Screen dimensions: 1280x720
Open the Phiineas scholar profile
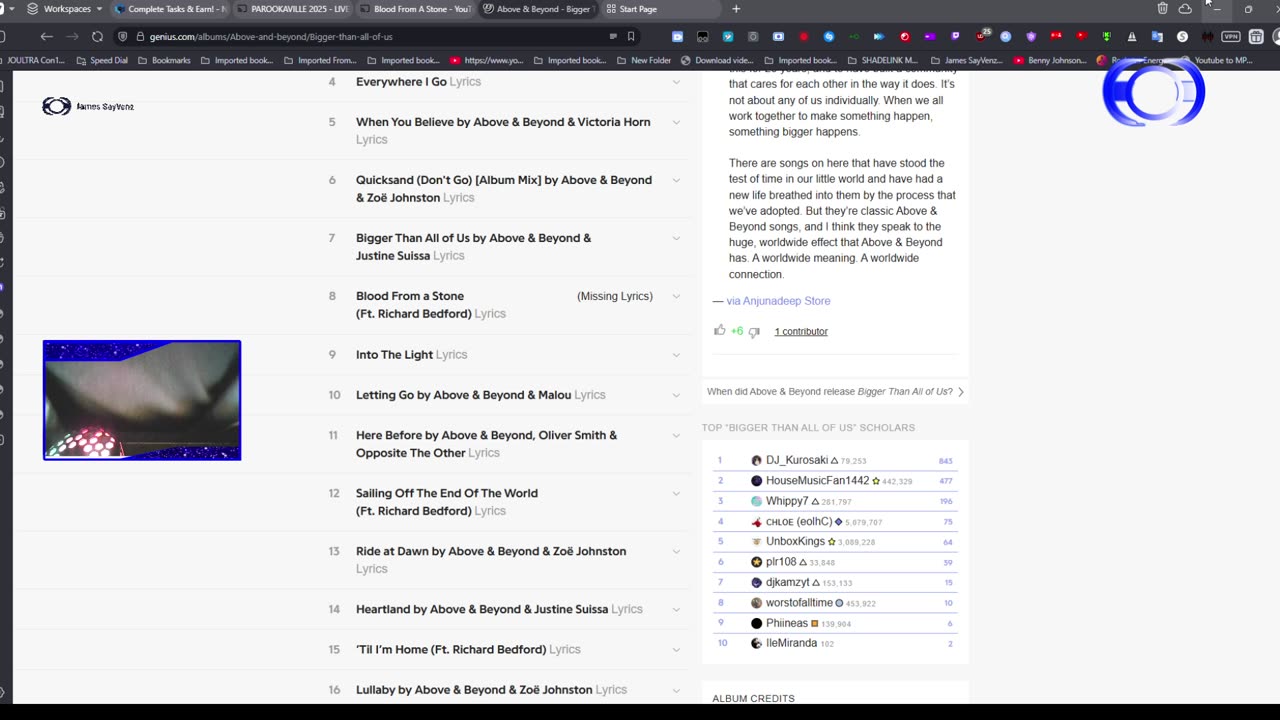pos(787,623)
